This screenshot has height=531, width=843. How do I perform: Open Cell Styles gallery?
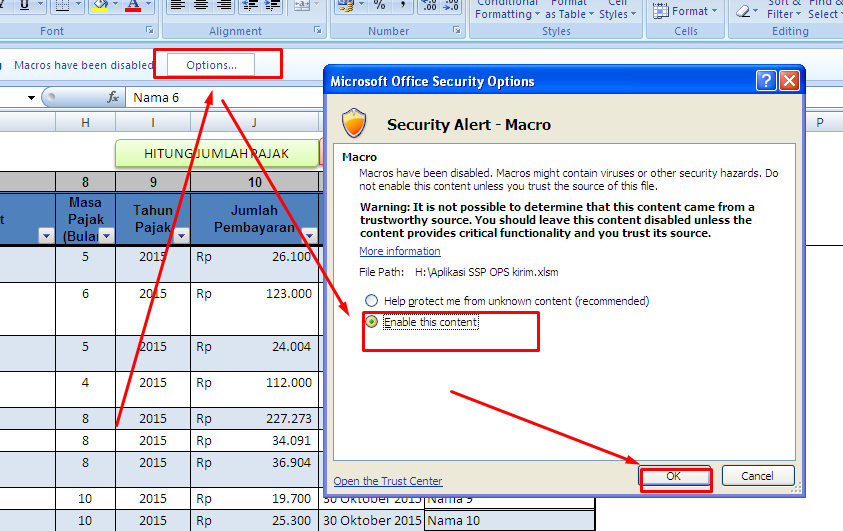click(618, 10)
